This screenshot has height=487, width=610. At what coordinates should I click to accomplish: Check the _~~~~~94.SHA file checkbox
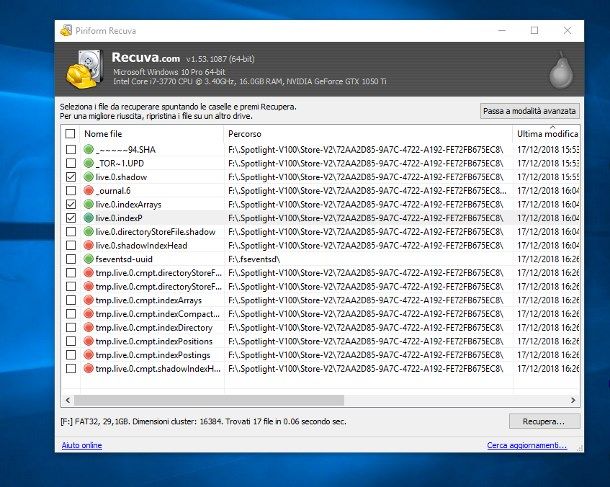71,149
